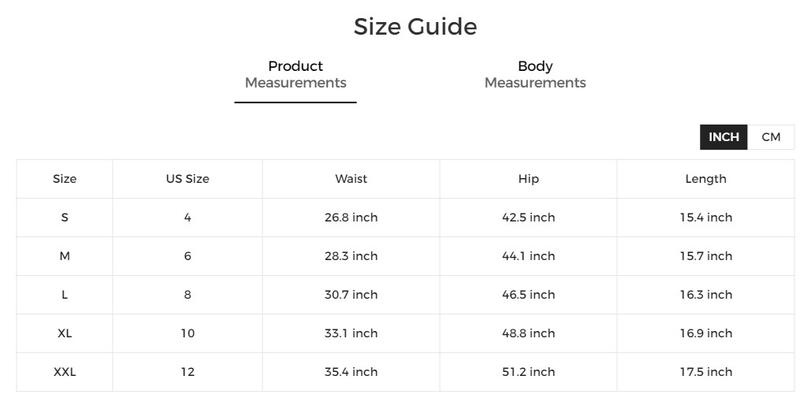Select the Product Measurements tab

[295, 74]
